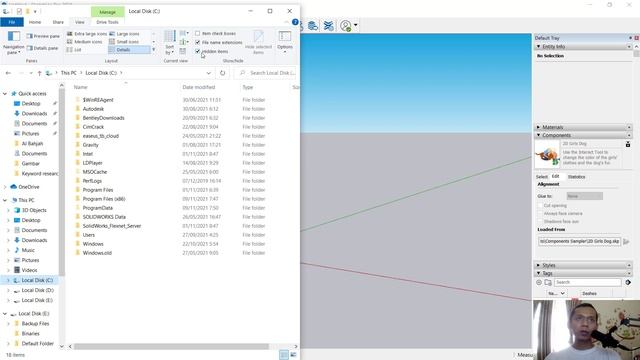Select the Details layout option

click(x=129, y=50)
